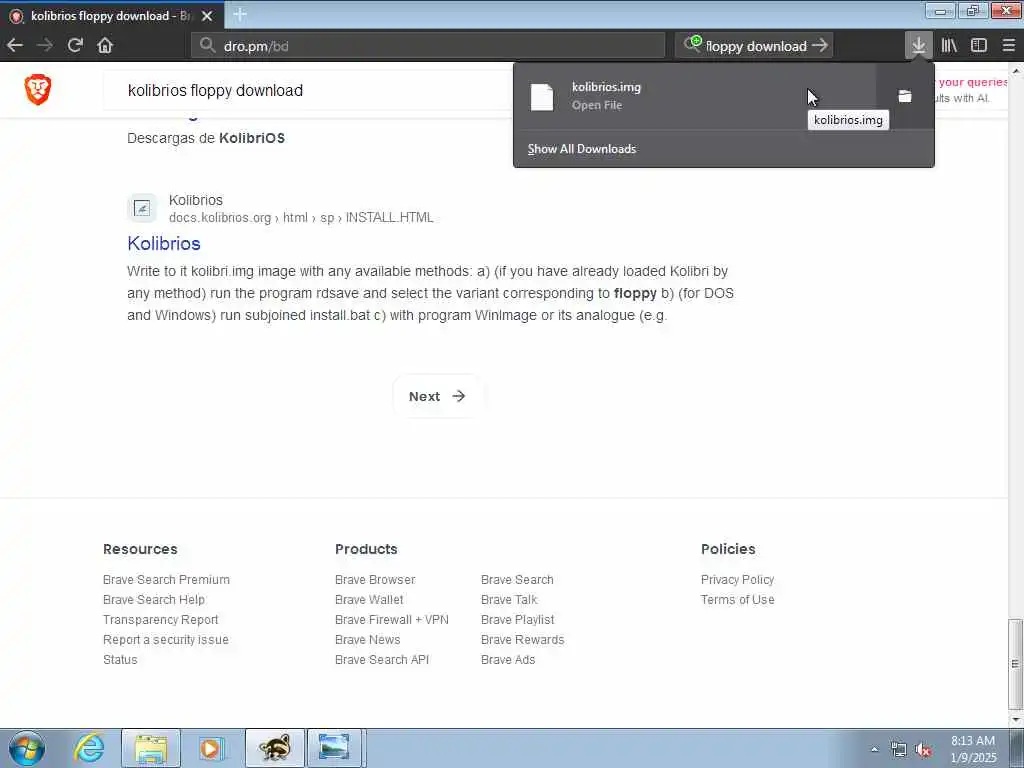Click Show All Downloads
The width and height of the screenshot is (1024, 768).
pyautogui.click(x=582, y=149)
